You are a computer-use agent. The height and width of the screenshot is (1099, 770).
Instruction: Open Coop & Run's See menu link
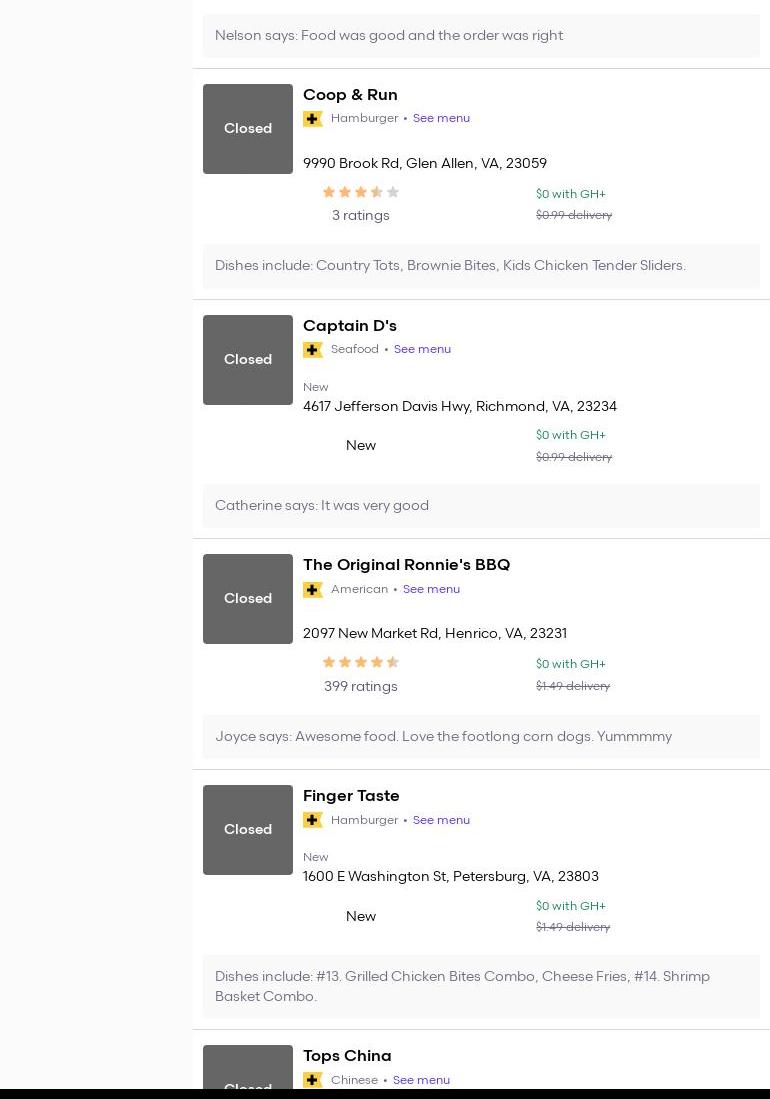tap(441, 118)
